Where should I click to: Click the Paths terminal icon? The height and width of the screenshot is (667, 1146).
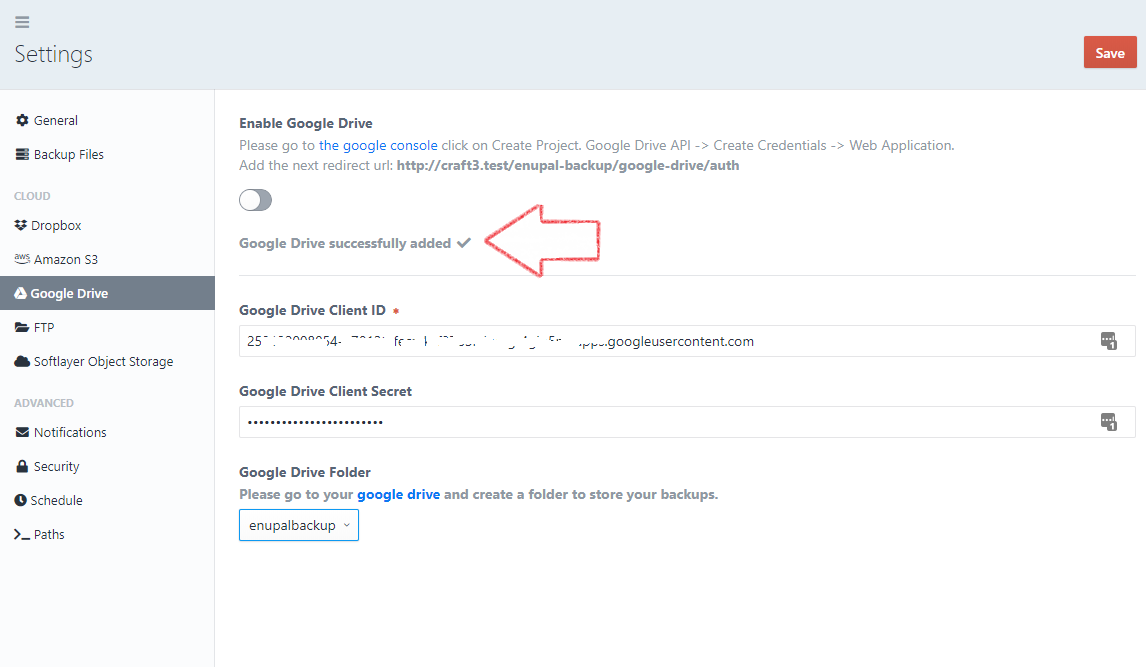22,535
